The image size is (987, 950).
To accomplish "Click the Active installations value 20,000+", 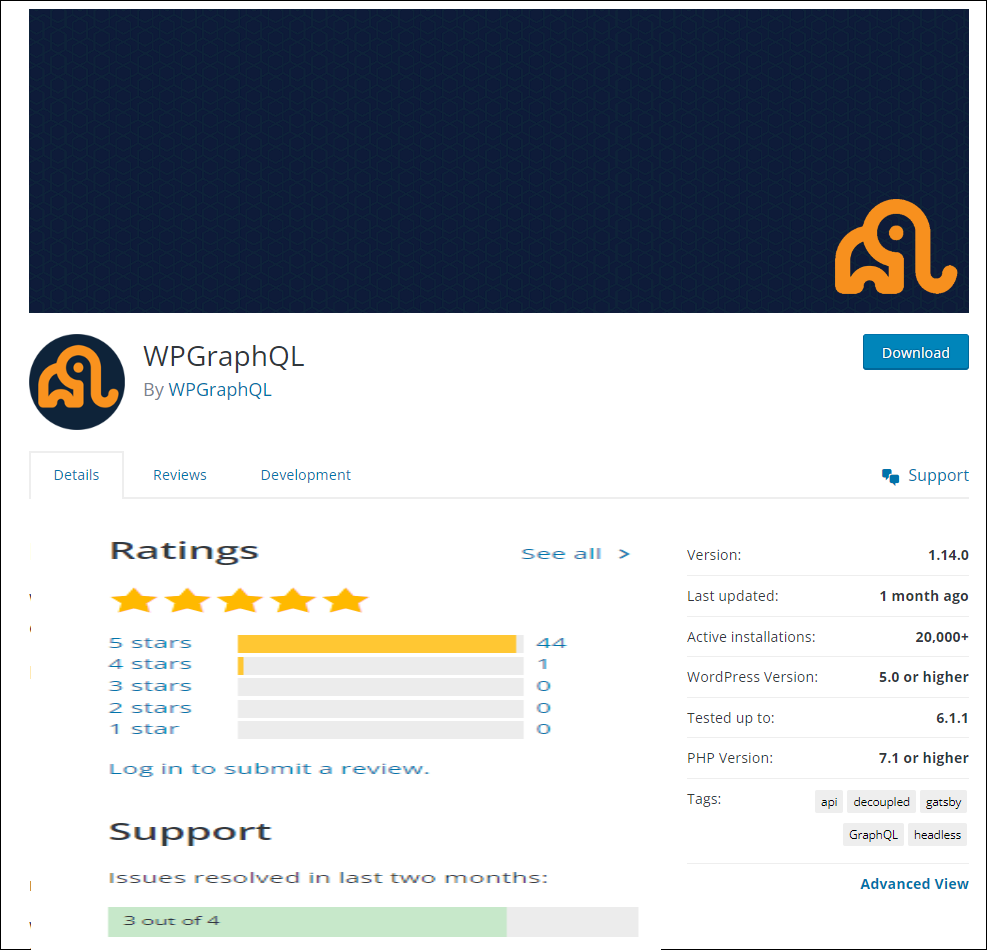I will point(942,637).
